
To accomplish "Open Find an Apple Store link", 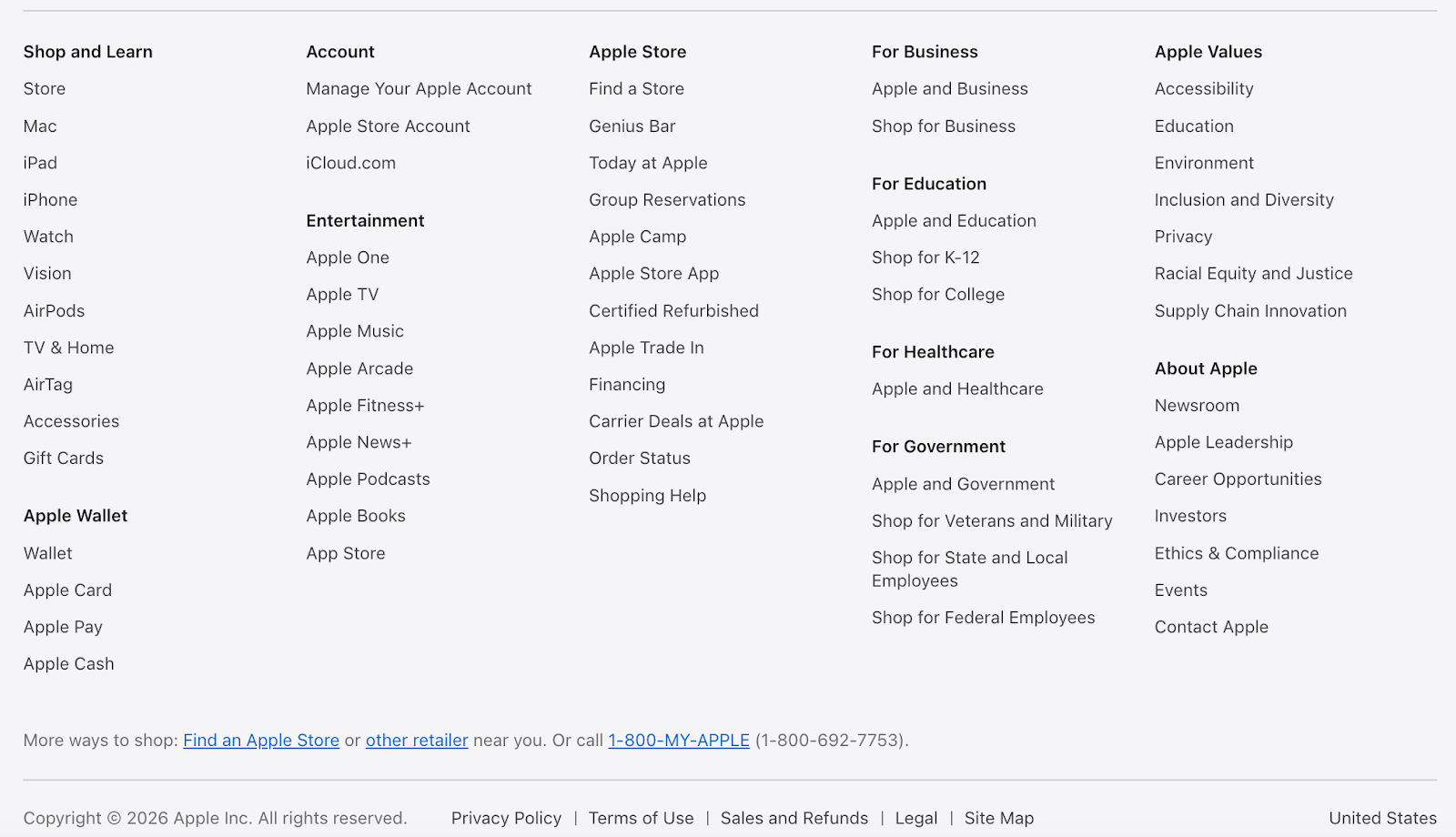I will [261, 740].
